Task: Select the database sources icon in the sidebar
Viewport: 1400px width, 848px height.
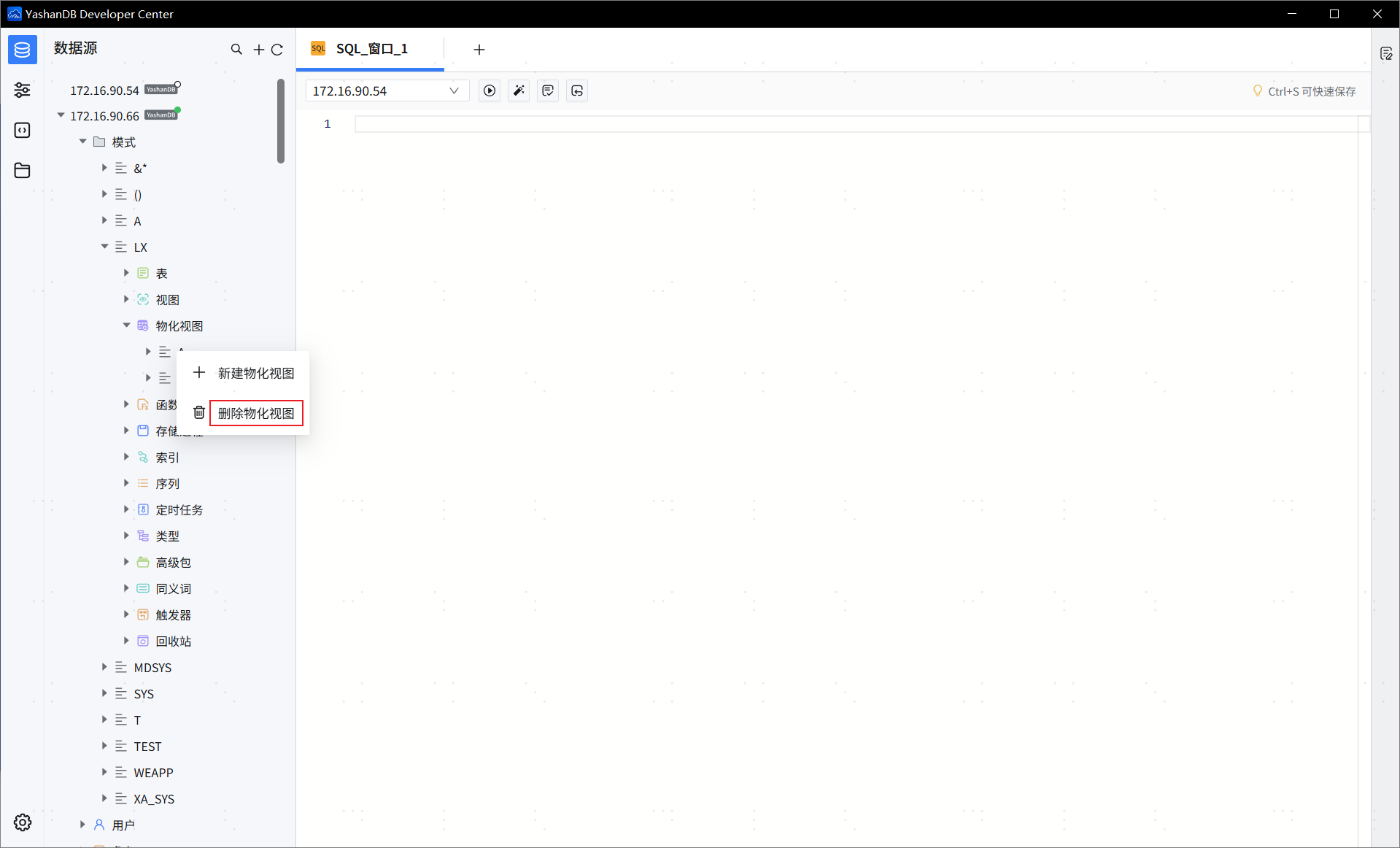Action: click(22, 50)
